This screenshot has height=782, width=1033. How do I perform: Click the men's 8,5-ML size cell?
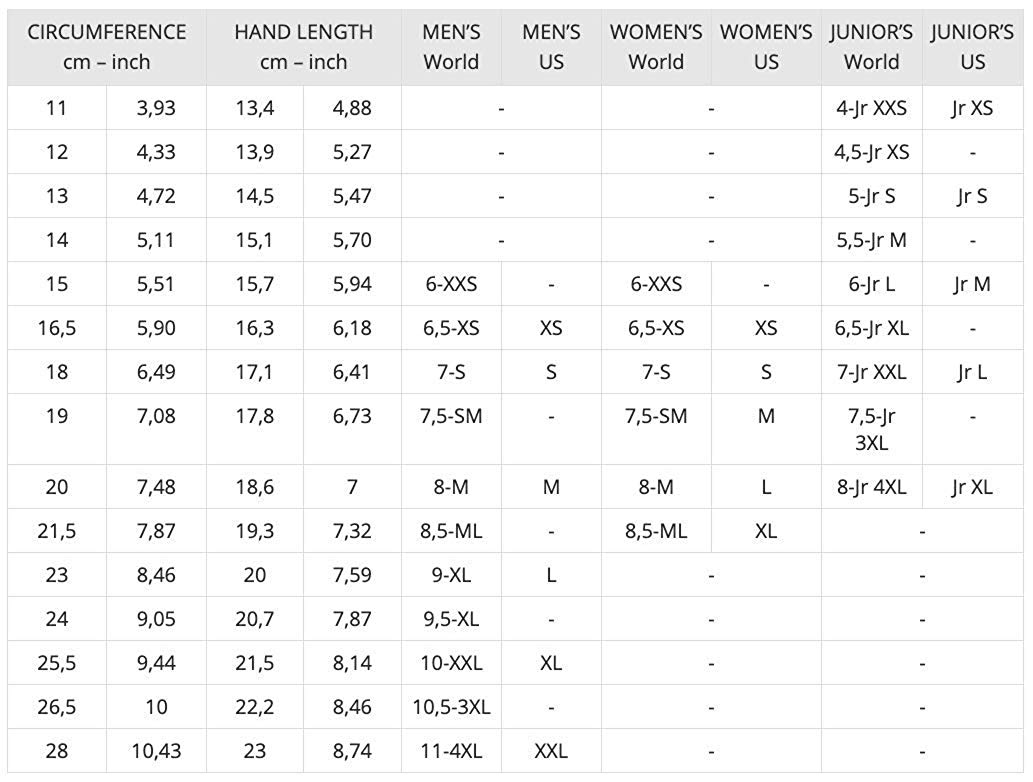point(451,531)
